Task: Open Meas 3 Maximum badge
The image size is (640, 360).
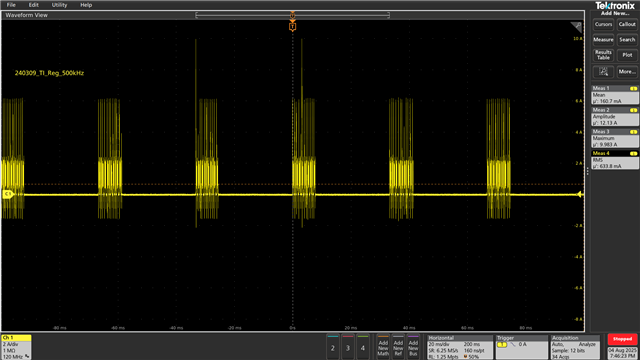Action: (x=615, y=138)
